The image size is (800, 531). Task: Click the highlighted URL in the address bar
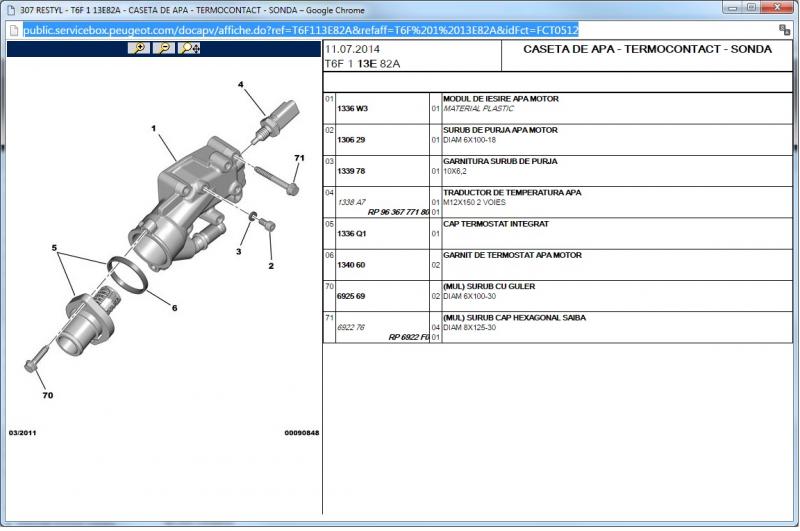(301, 30)
